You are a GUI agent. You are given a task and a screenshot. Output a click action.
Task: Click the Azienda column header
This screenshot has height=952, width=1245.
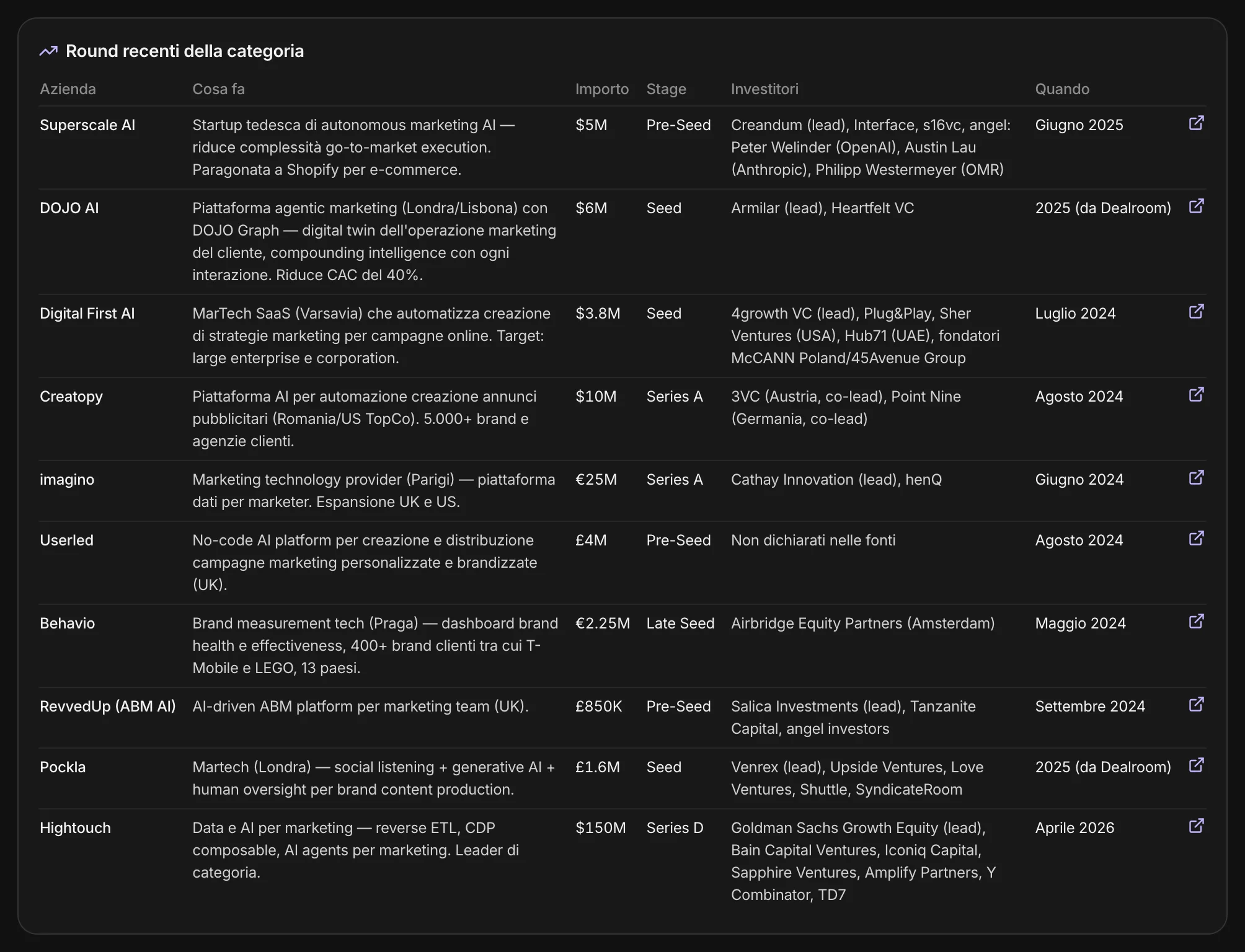click(68, 89)
